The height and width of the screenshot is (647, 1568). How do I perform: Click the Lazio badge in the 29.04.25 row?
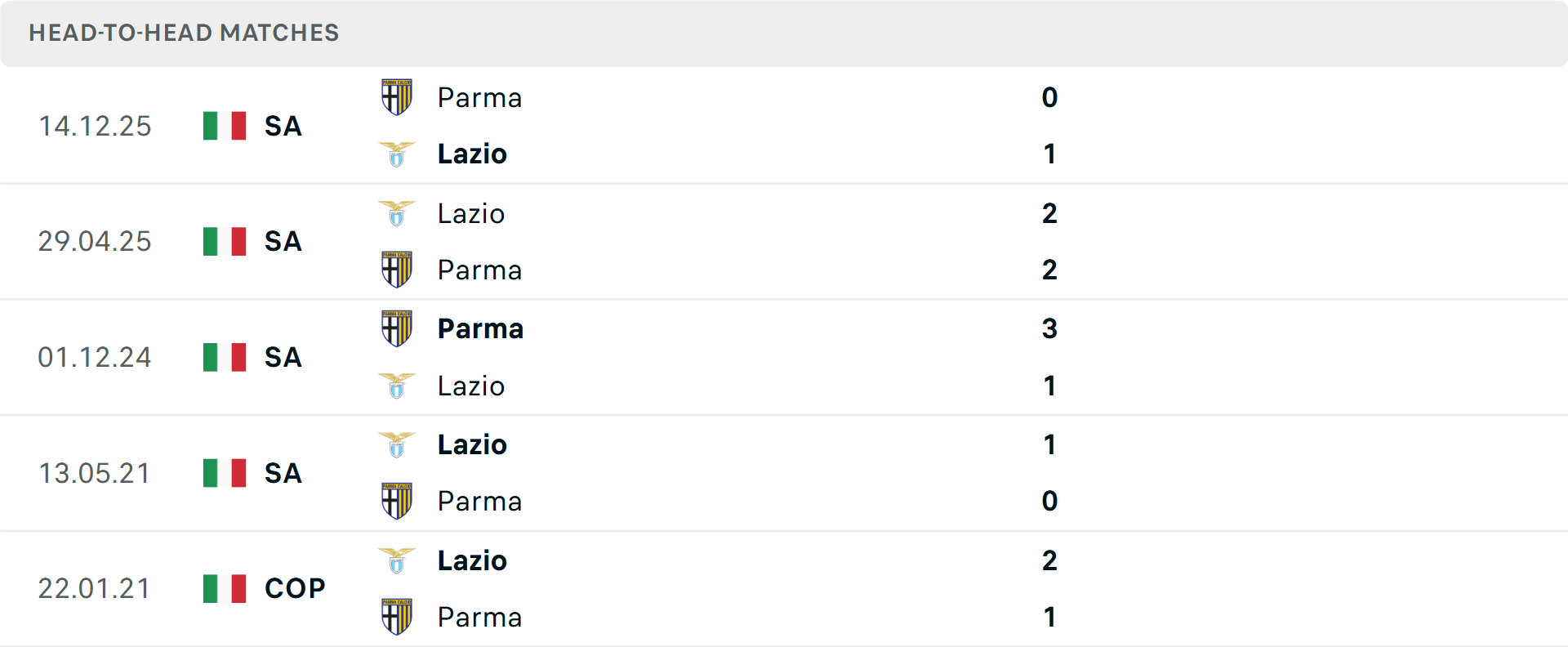pyautogui.click(x=397, y=214)
